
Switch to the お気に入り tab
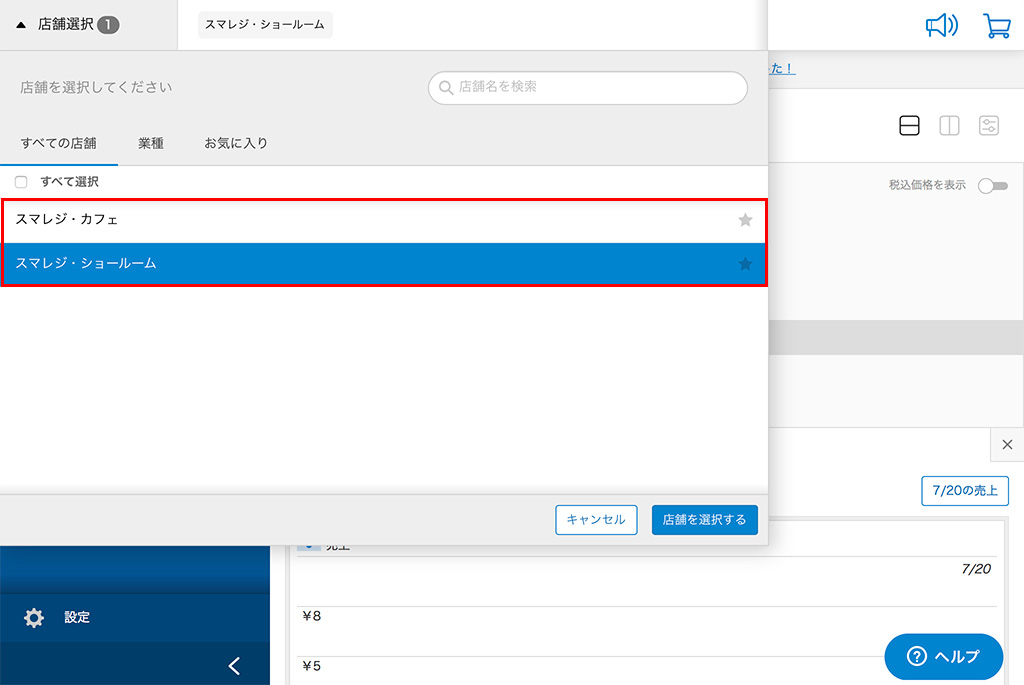coord(236,143)
